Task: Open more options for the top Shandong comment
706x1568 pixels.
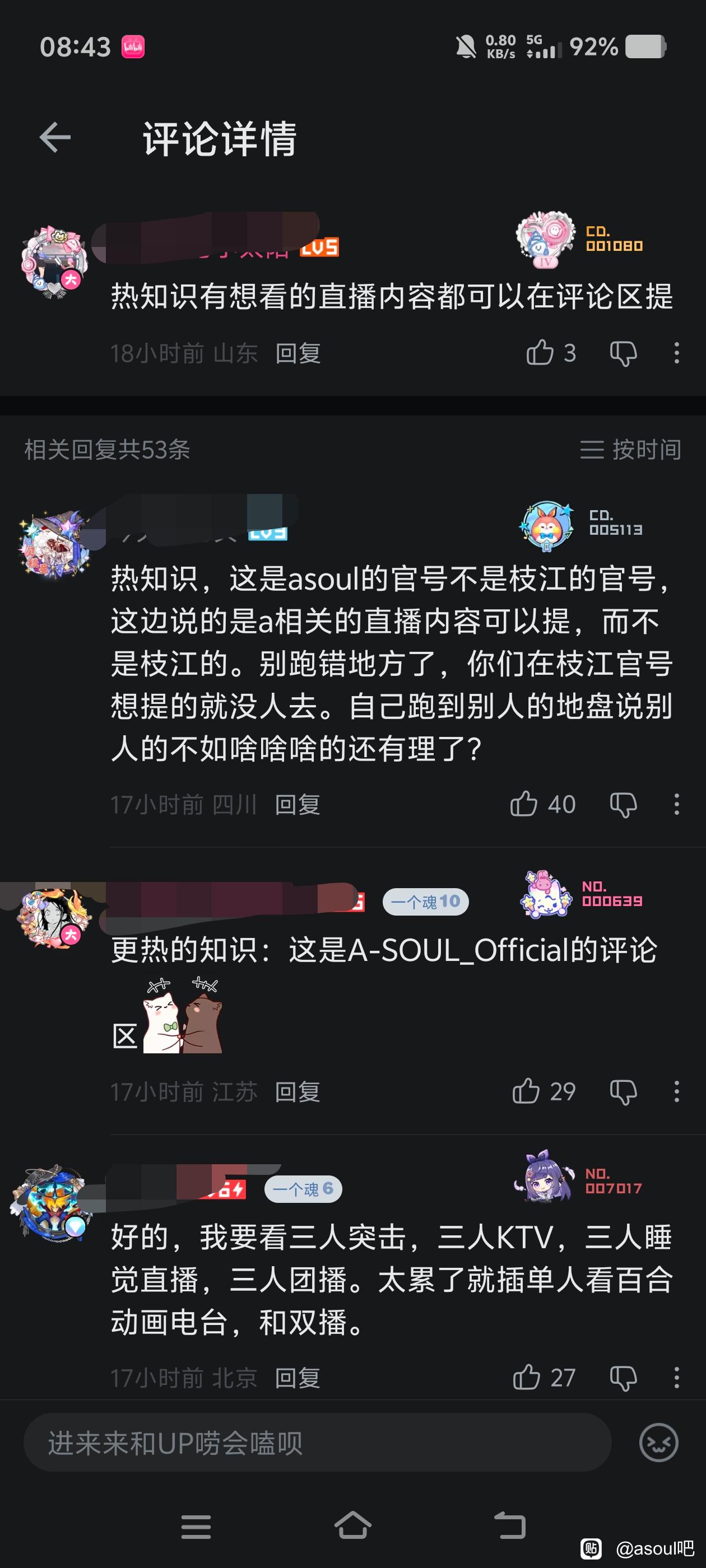Action: point(676,353)
